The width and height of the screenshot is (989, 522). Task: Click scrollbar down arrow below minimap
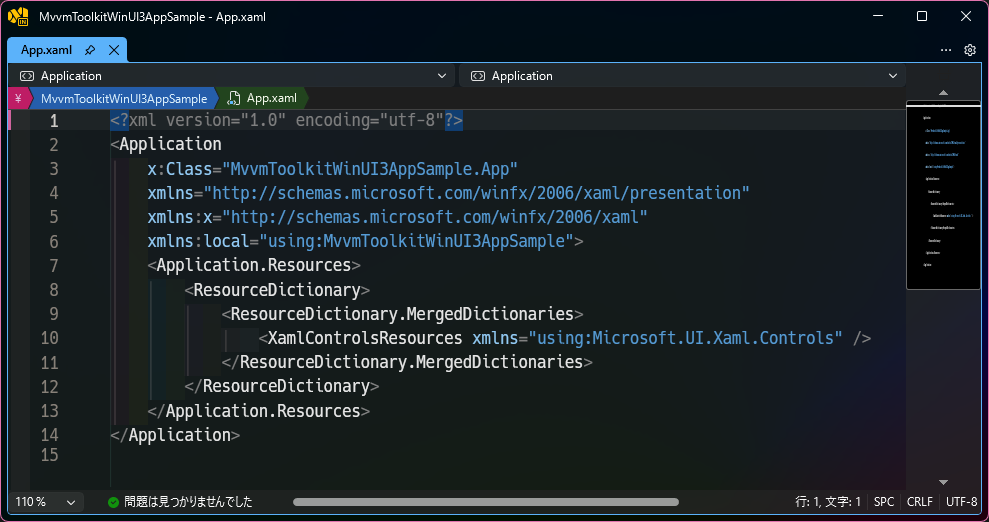(944, 482)
